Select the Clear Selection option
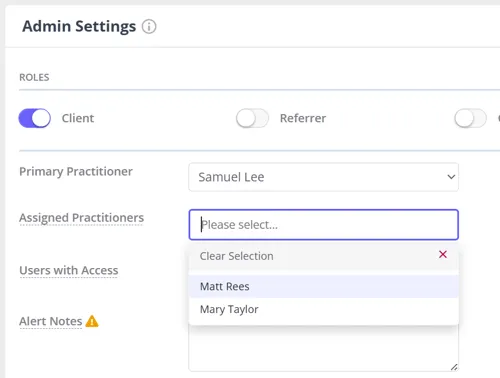The image size is (500, 378). tap(323, 256)
